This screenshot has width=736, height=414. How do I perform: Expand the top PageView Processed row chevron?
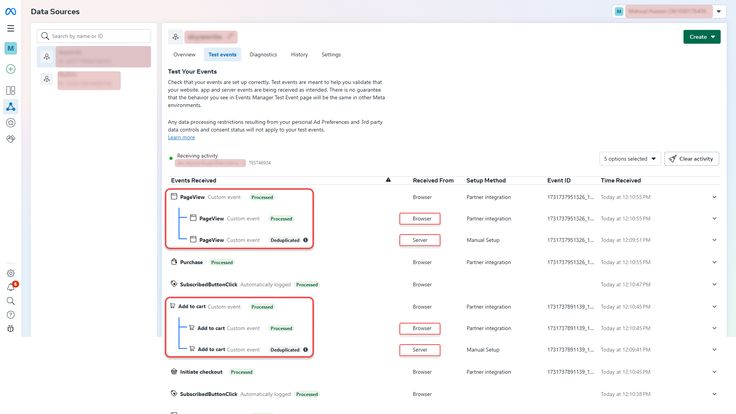[x=714, y=197]
